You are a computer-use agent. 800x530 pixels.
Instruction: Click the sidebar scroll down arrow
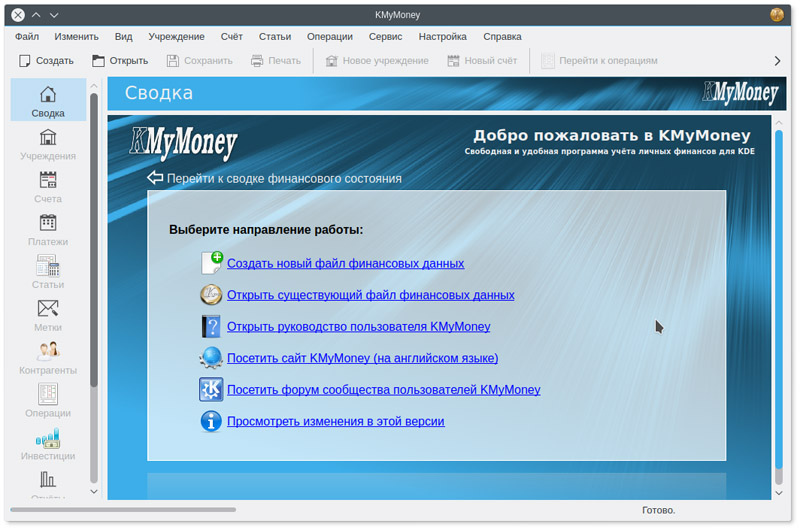tap(94, 492)
